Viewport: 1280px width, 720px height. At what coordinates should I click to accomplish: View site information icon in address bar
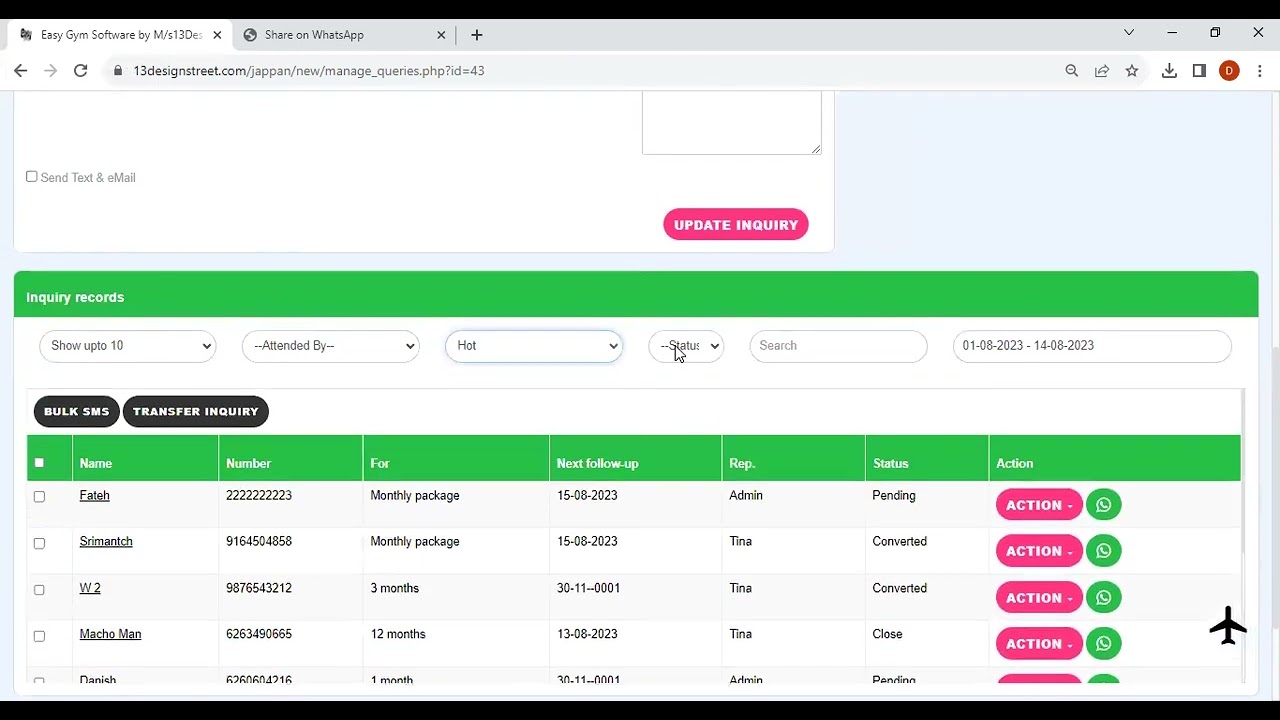click(x=119, y=71)
